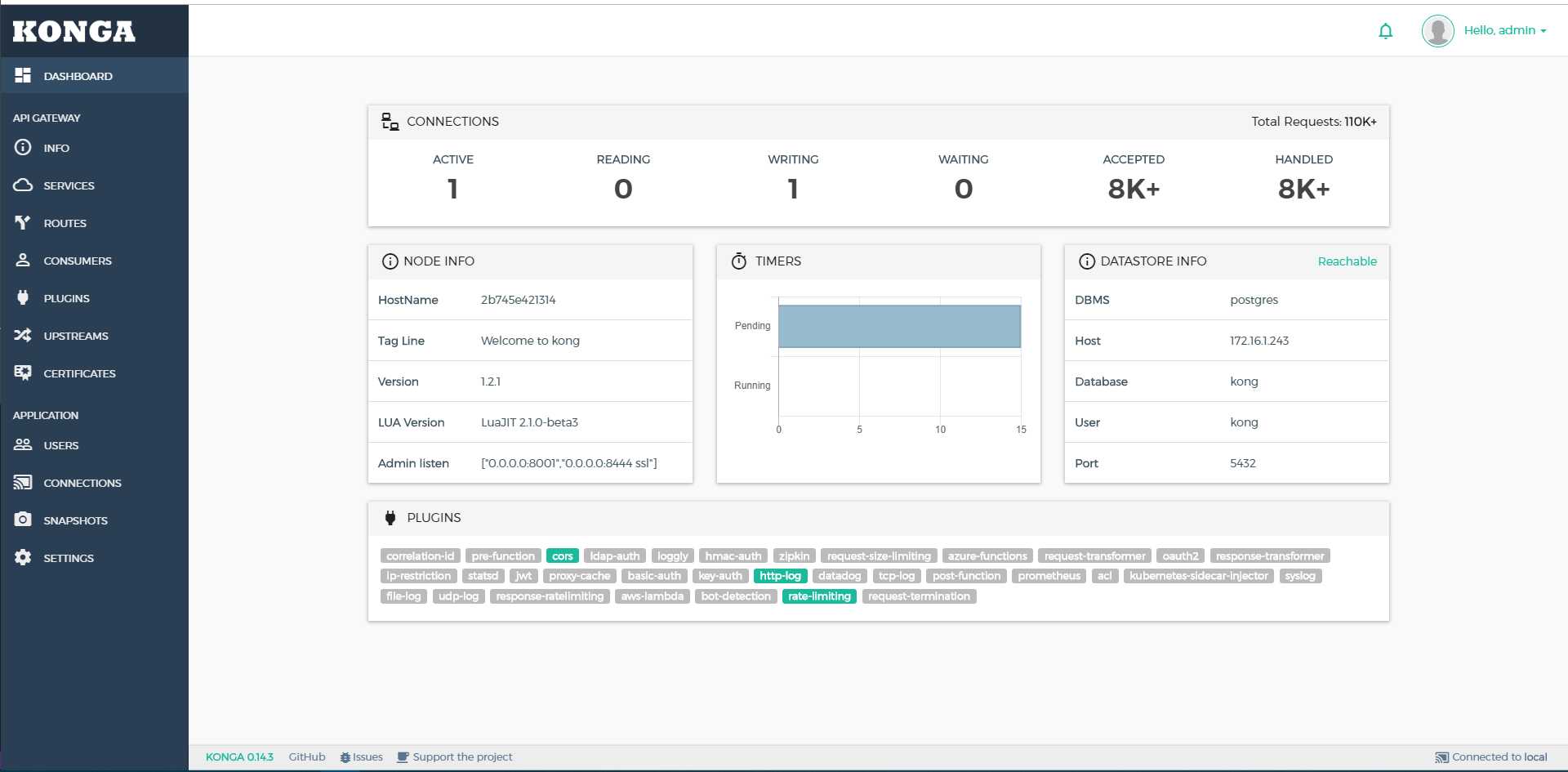This screenshot has width=1568, height=772.
Task: Click the oauth2 plugin tag
Action: (1180, 556)
